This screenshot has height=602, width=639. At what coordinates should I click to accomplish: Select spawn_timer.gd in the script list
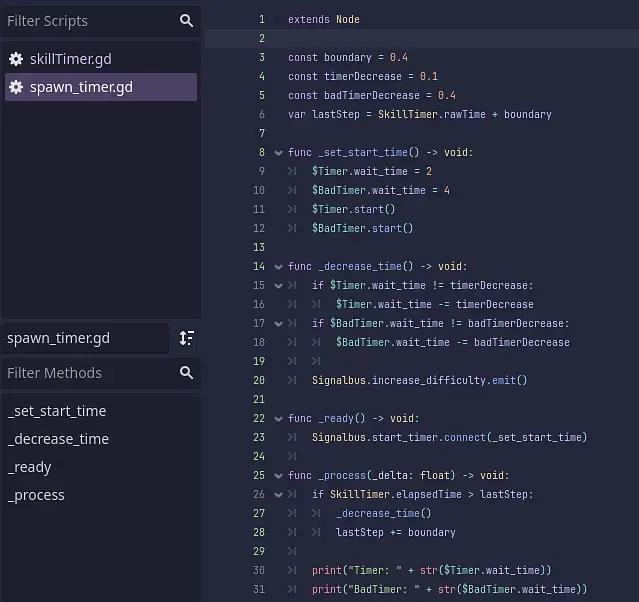click(80, 87)
